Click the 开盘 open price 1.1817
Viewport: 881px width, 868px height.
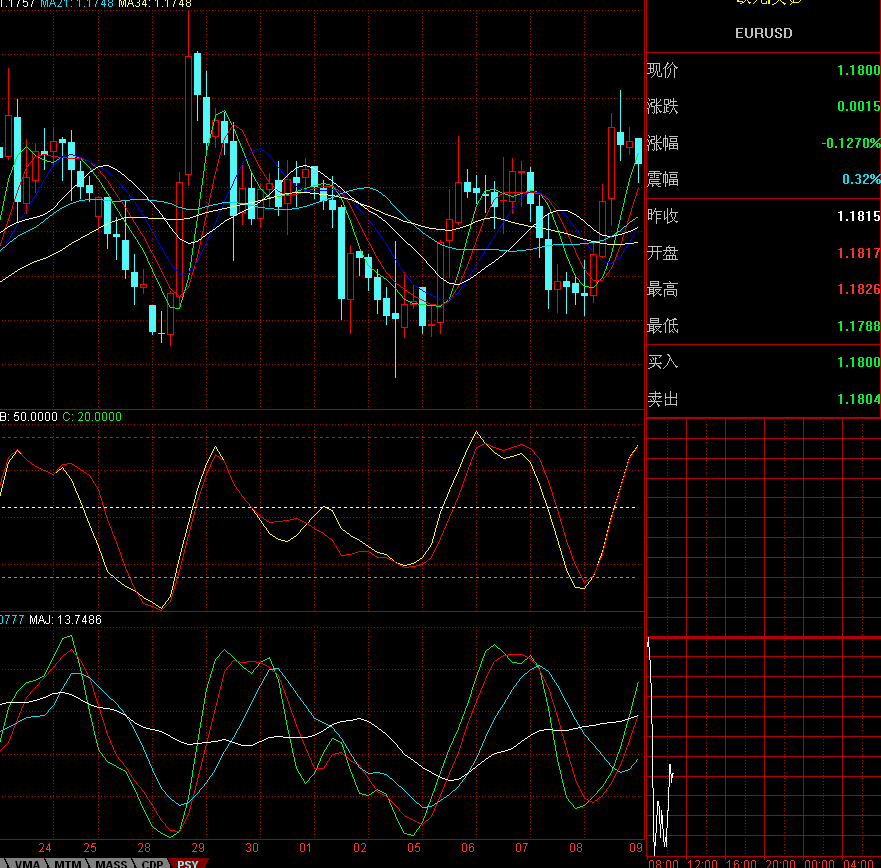coord(858,253)
